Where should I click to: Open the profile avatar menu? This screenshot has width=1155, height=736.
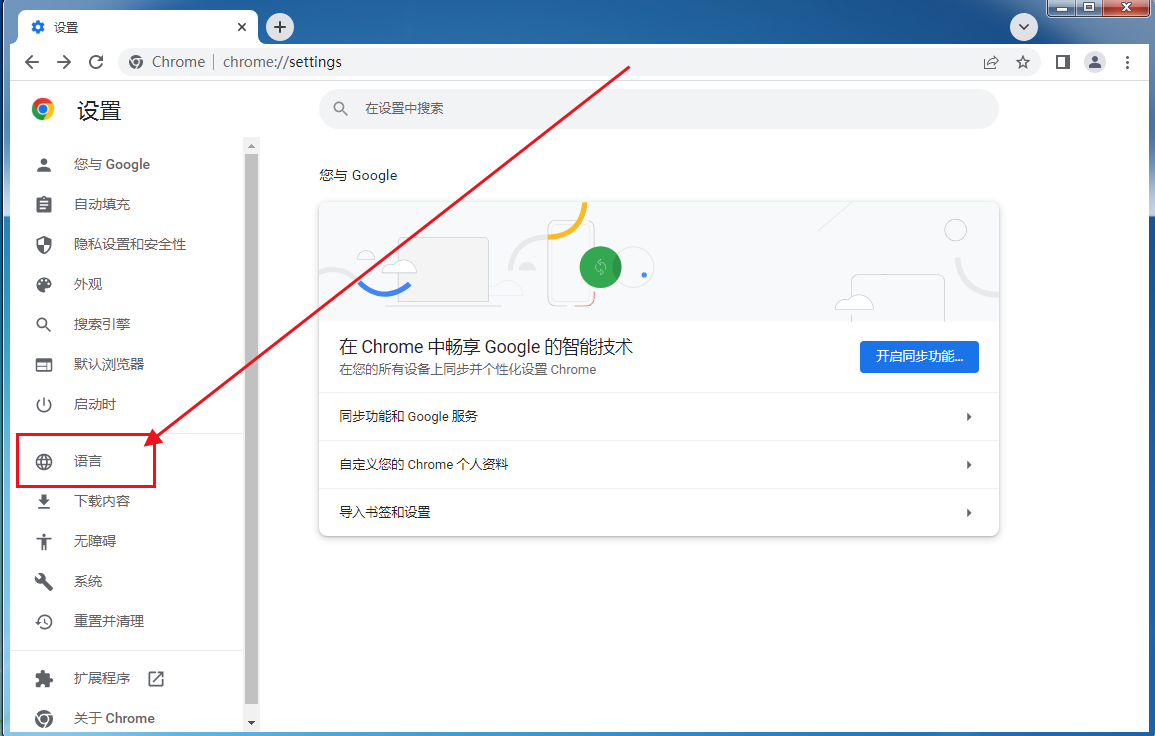(1095, 62)
